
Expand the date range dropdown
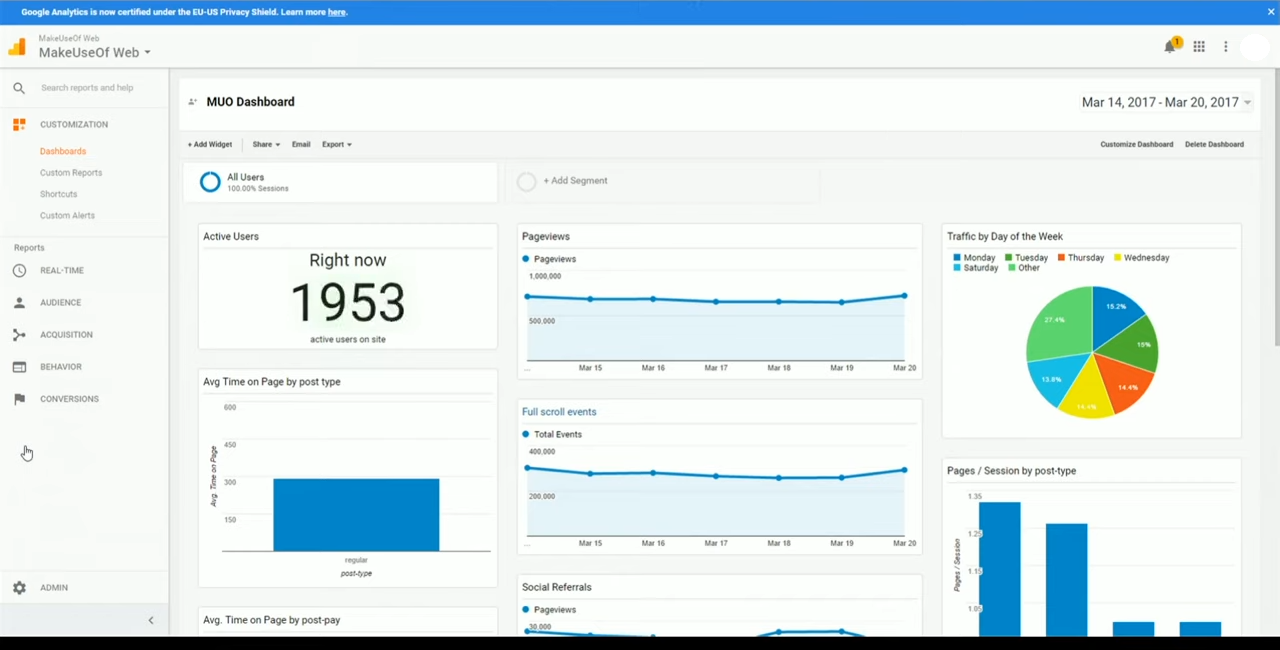(1247, 103)
